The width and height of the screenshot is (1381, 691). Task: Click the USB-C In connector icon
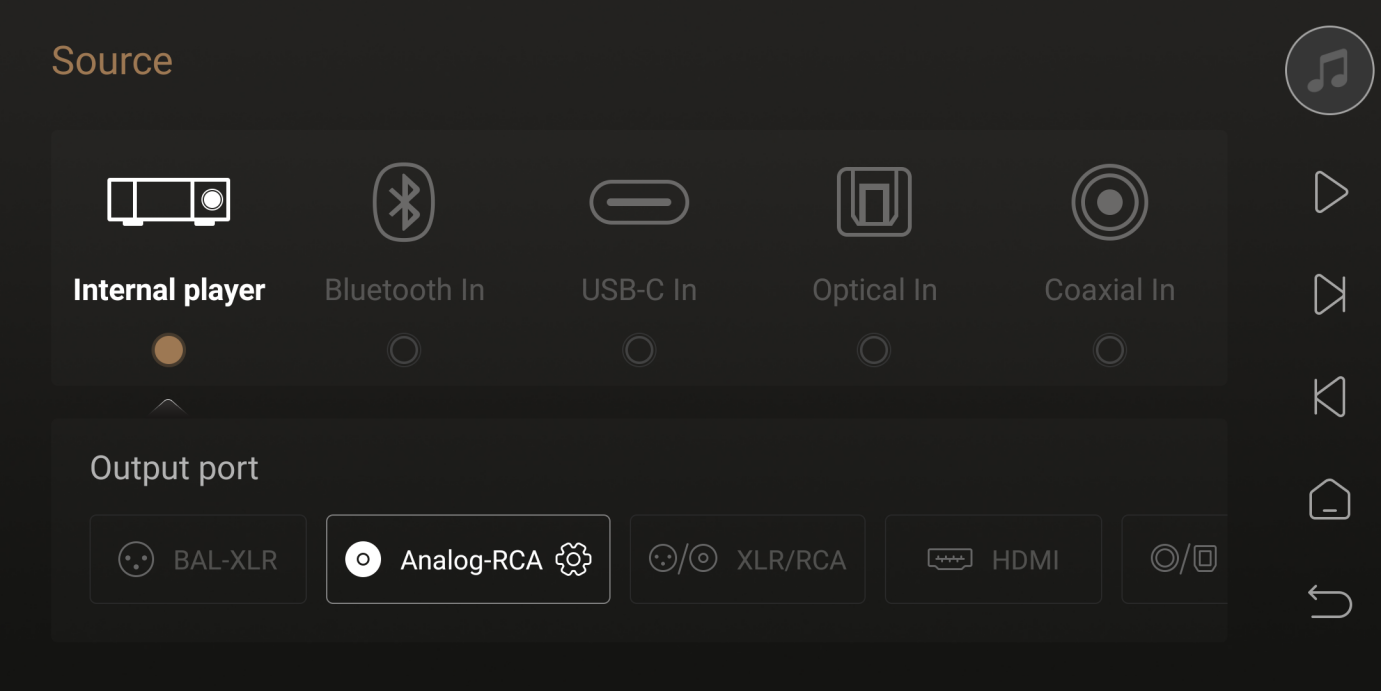[639, 202]
